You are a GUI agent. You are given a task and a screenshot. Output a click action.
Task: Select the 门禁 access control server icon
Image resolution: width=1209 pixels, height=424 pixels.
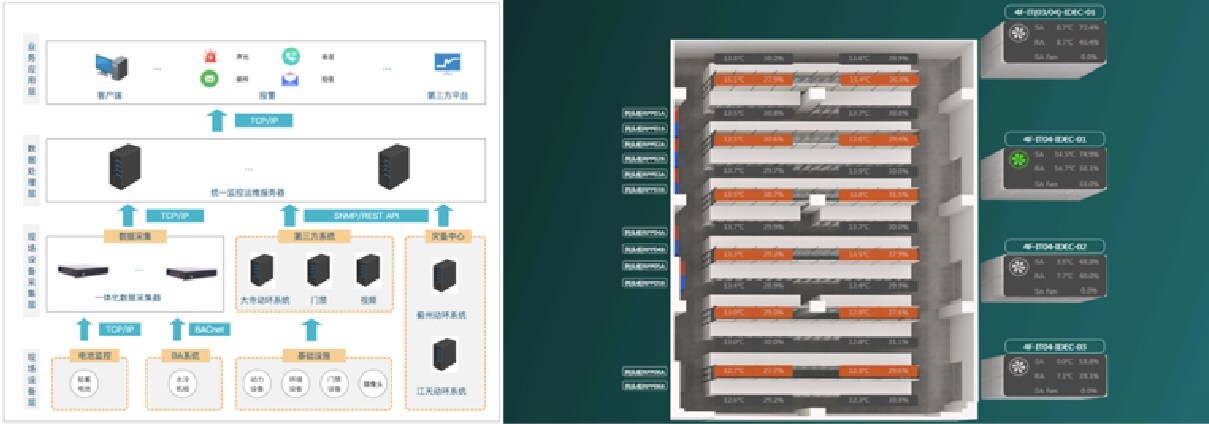(318, 269)
